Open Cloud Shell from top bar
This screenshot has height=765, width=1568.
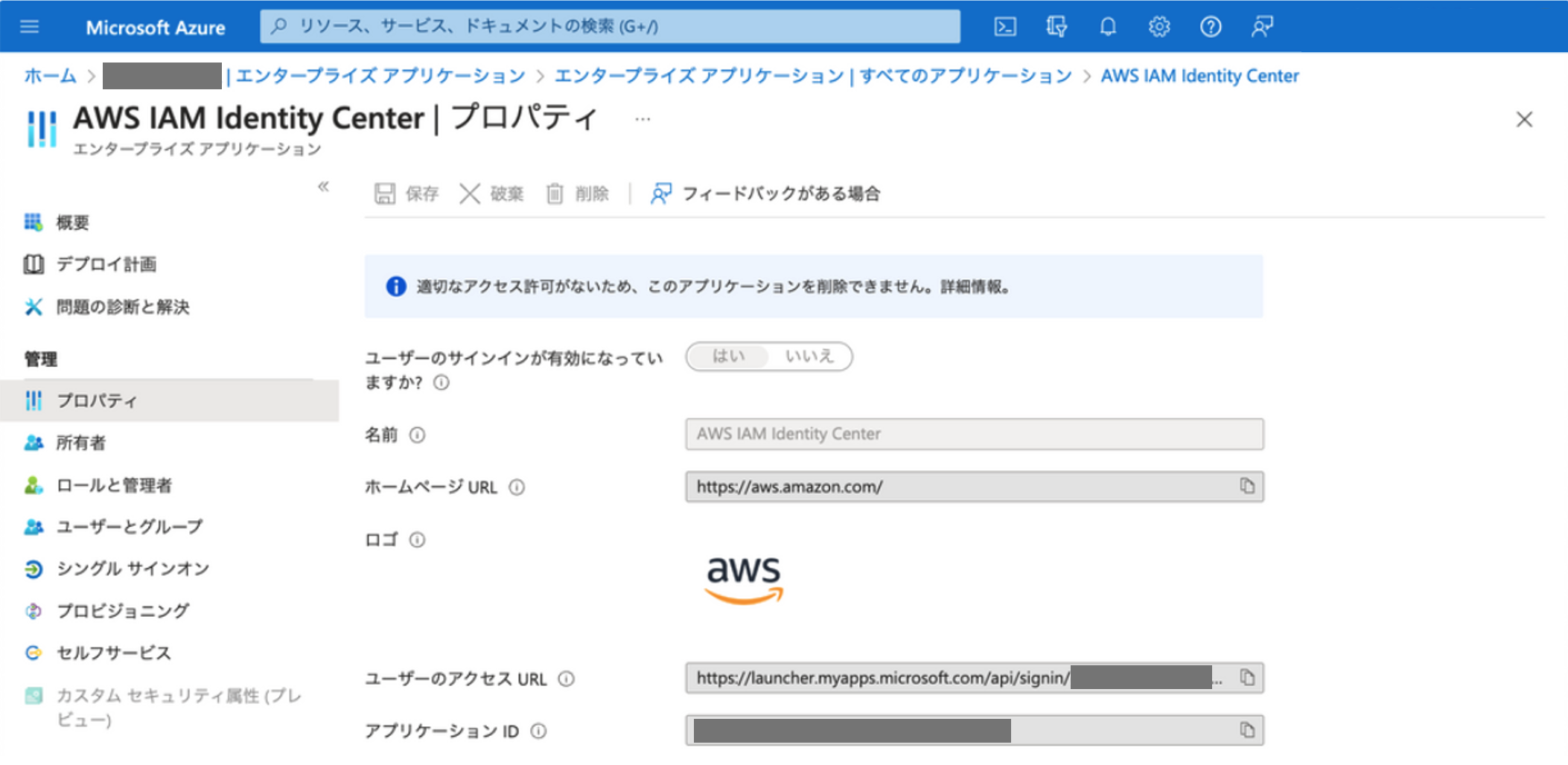1004,27
